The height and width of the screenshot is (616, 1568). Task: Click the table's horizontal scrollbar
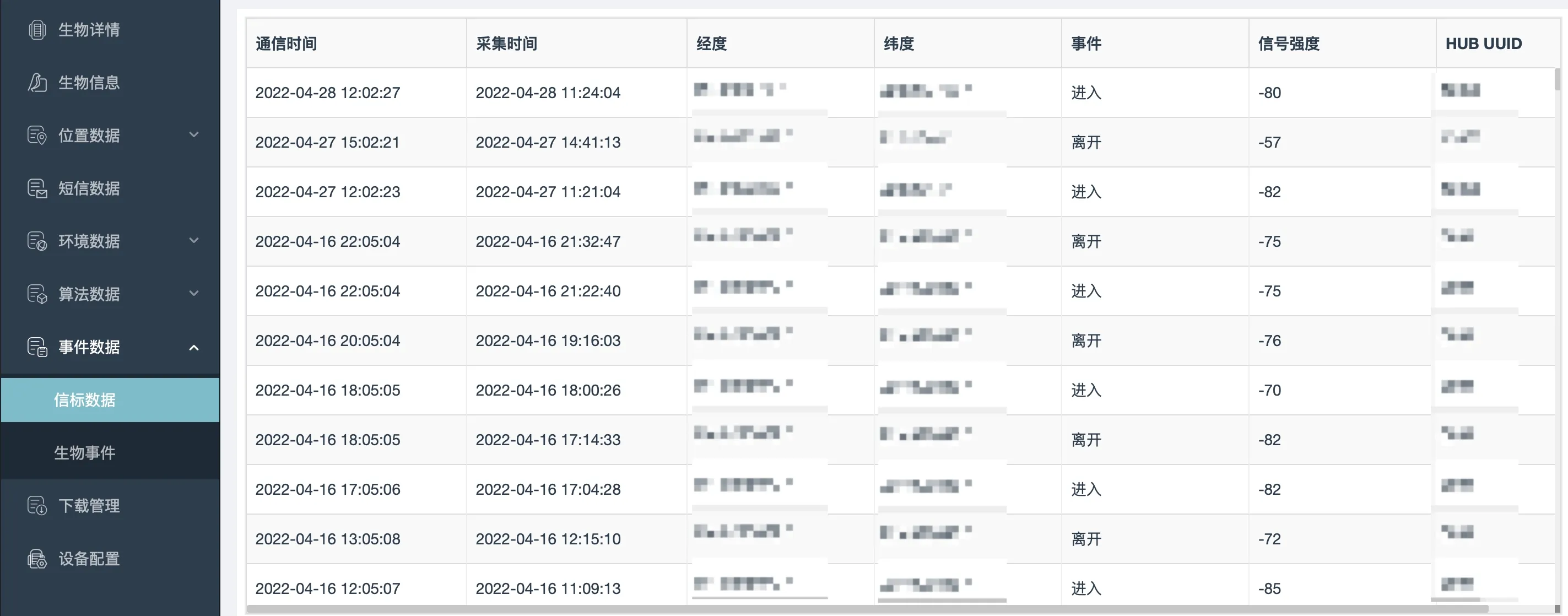click(x=852, y=609)
